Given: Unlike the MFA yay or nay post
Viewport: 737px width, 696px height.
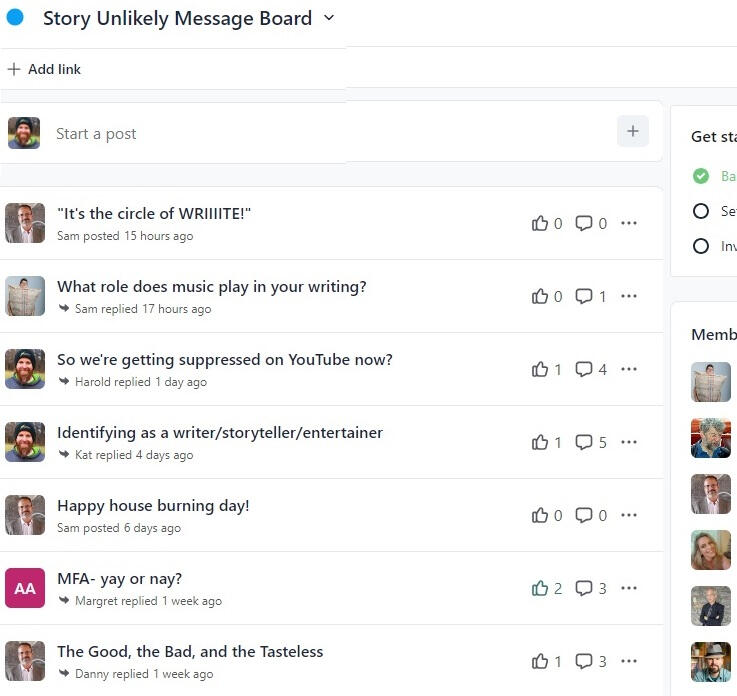Looking at the screenshot, I should [x=540, y=588].
